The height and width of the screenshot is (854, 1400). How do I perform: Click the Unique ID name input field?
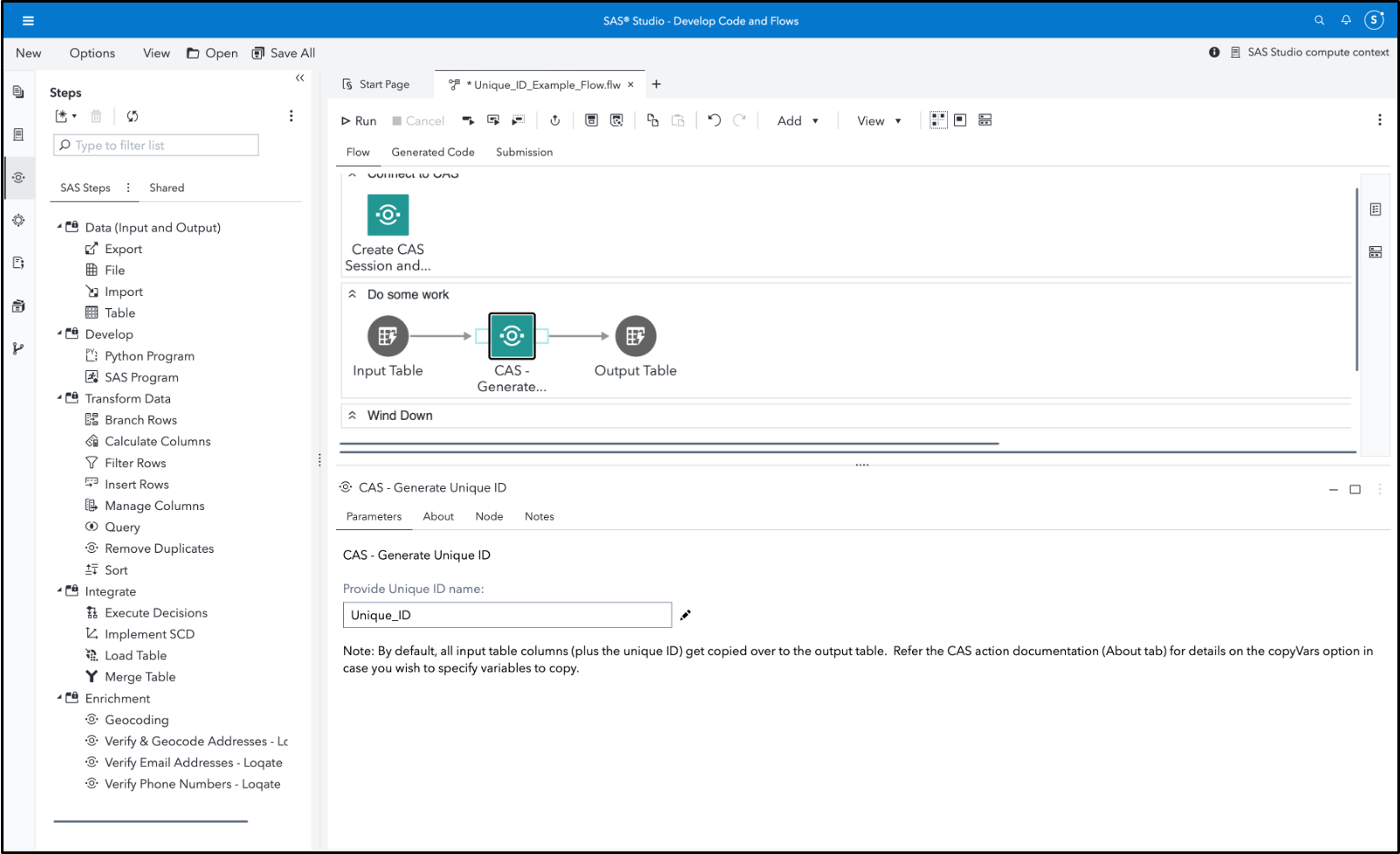click(x=507, y=616)
